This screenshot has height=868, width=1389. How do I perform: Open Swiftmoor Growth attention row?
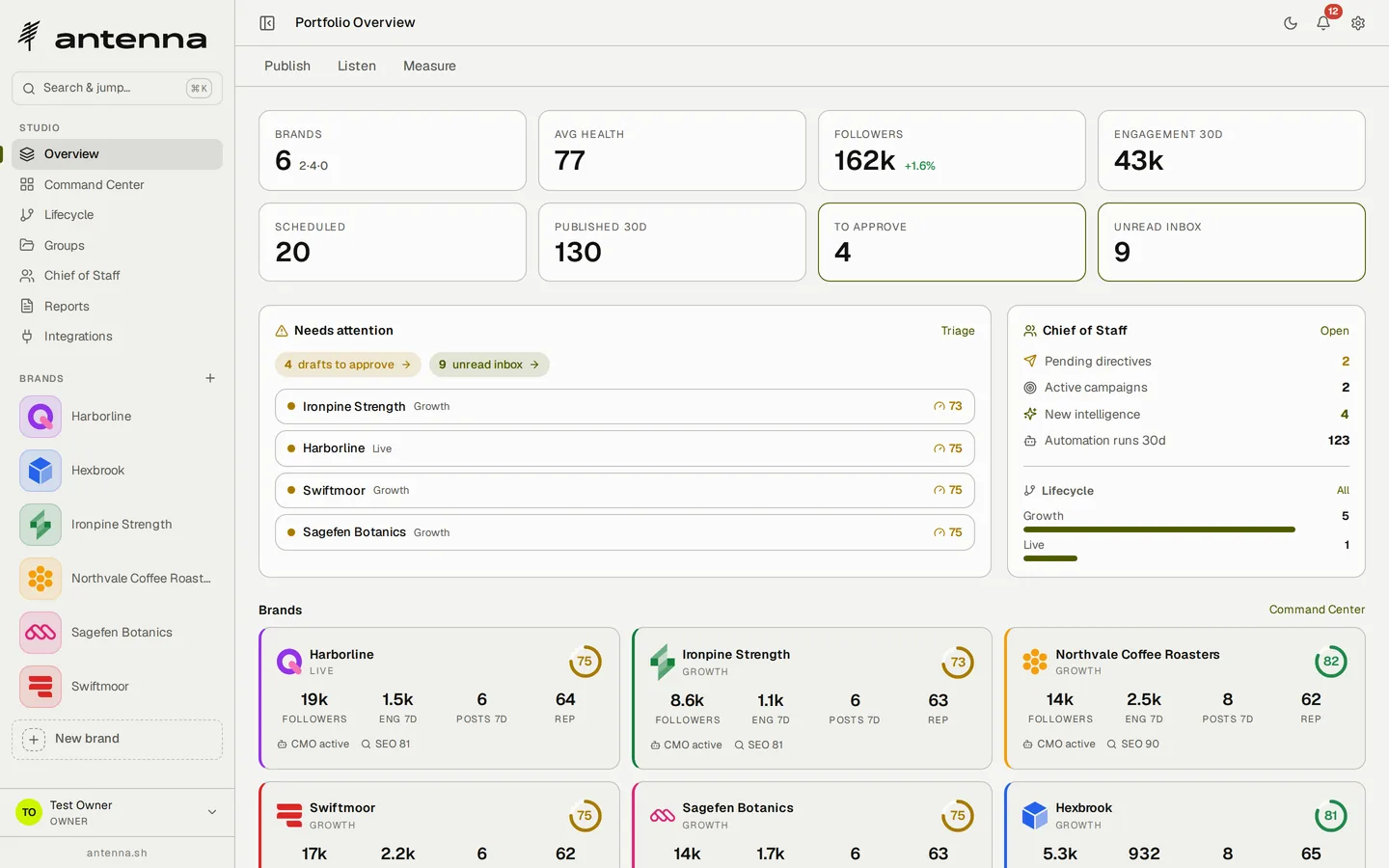coord(625,490)
